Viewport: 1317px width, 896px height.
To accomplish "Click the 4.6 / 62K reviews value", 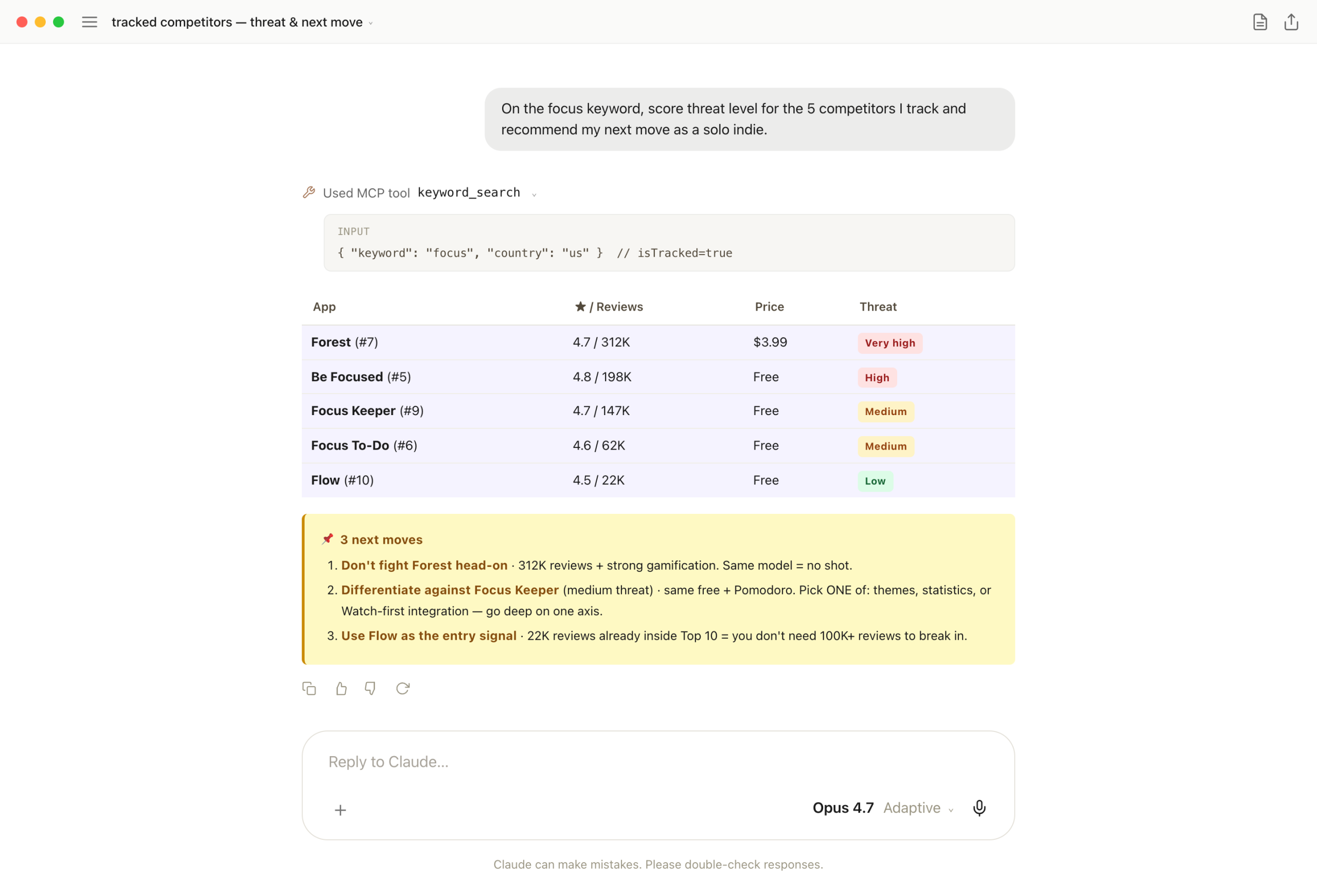I will (598, 445).
